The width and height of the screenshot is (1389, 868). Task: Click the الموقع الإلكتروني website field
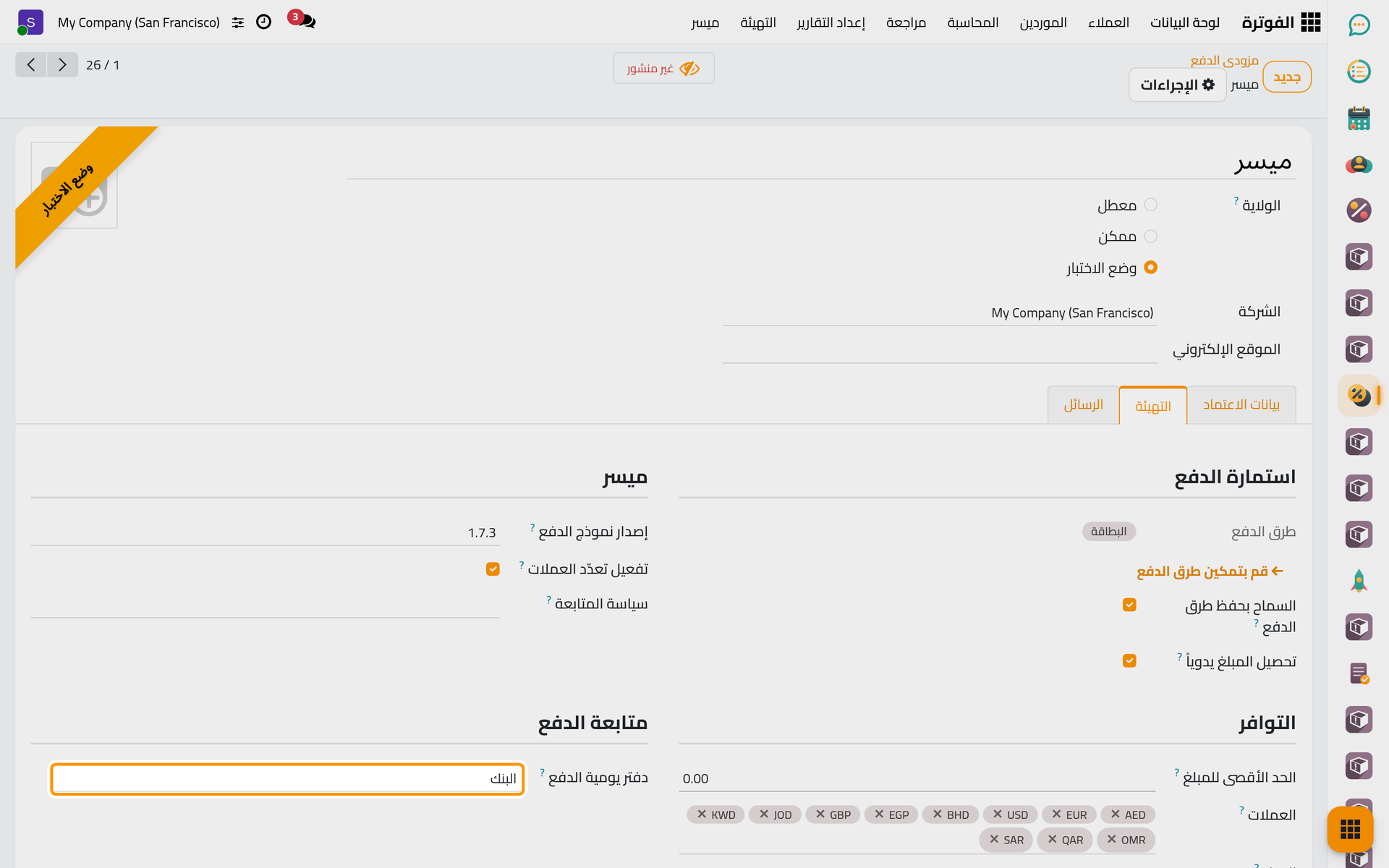[939, 350]
